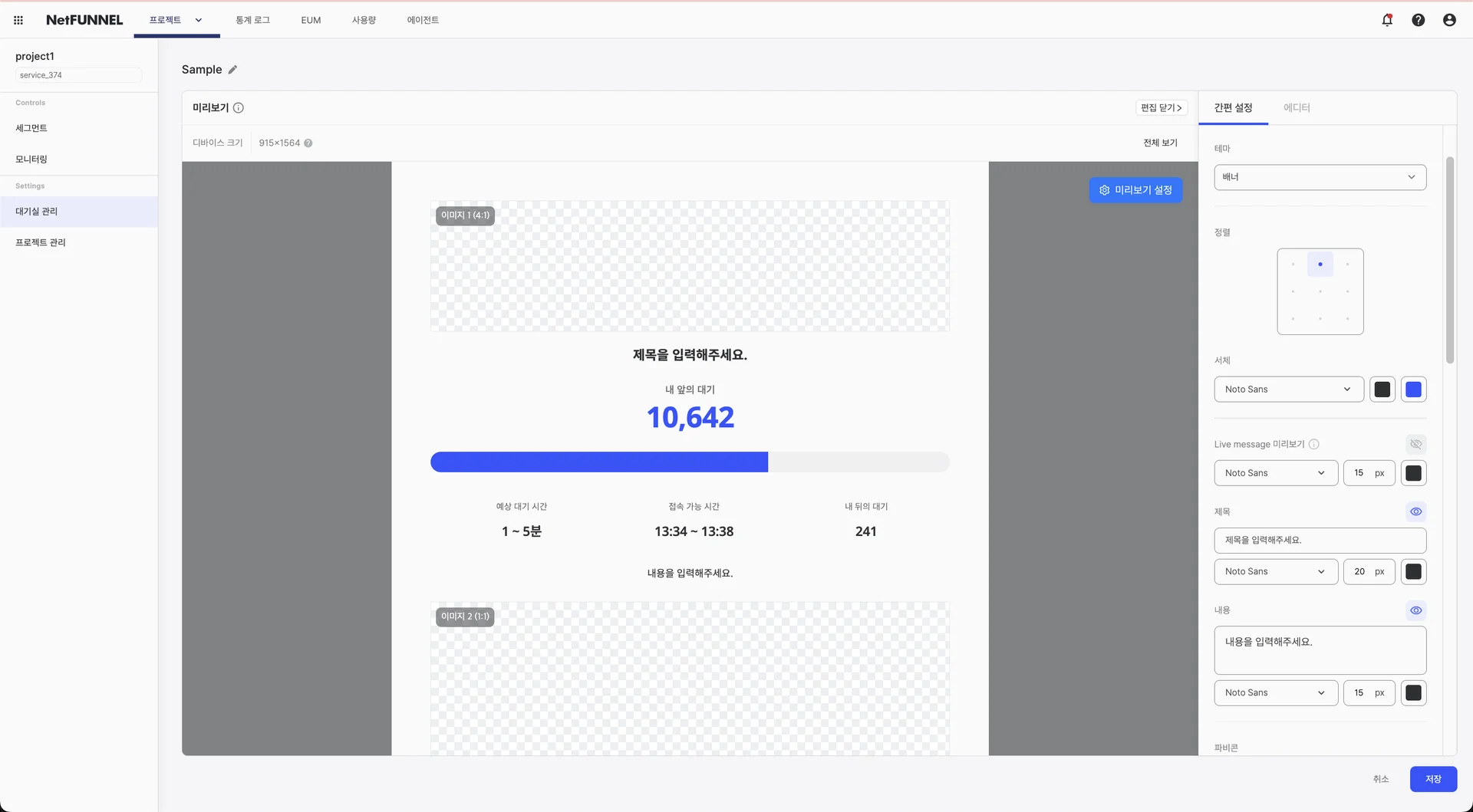Toggle Live message preview visibility

[x=1415, y=445]
